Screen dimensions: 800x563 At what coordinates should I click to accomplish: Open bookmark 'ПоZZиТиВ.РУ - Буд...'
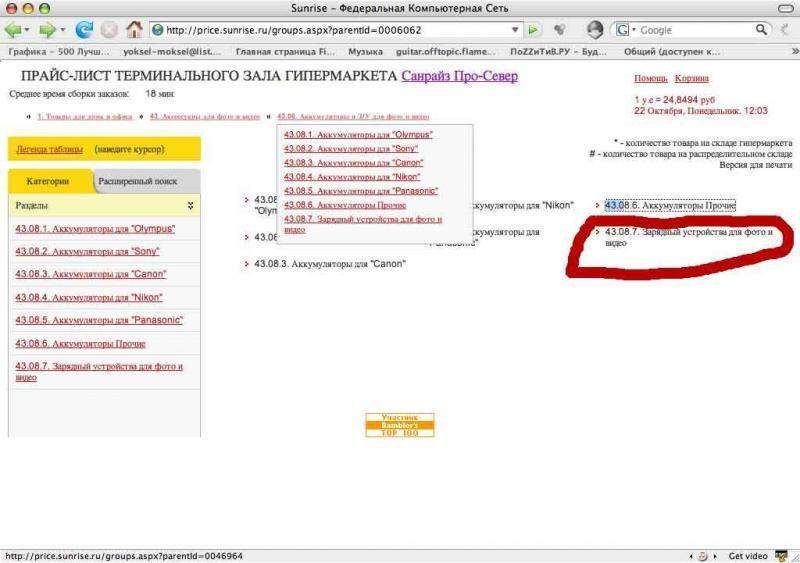[x=559, y=52]
